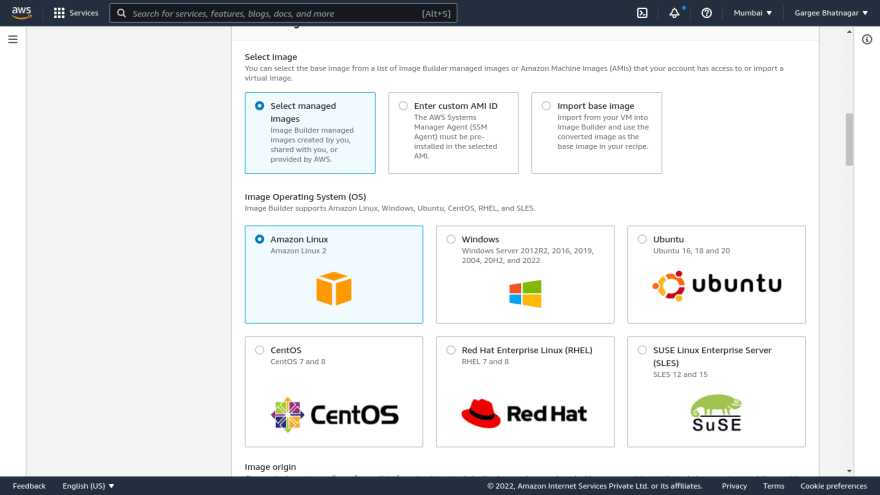Image resolution: width=880 pixels, height=495 pixels.
Task: Select Amazon Linux as the OS
Action: coord(259,239)
